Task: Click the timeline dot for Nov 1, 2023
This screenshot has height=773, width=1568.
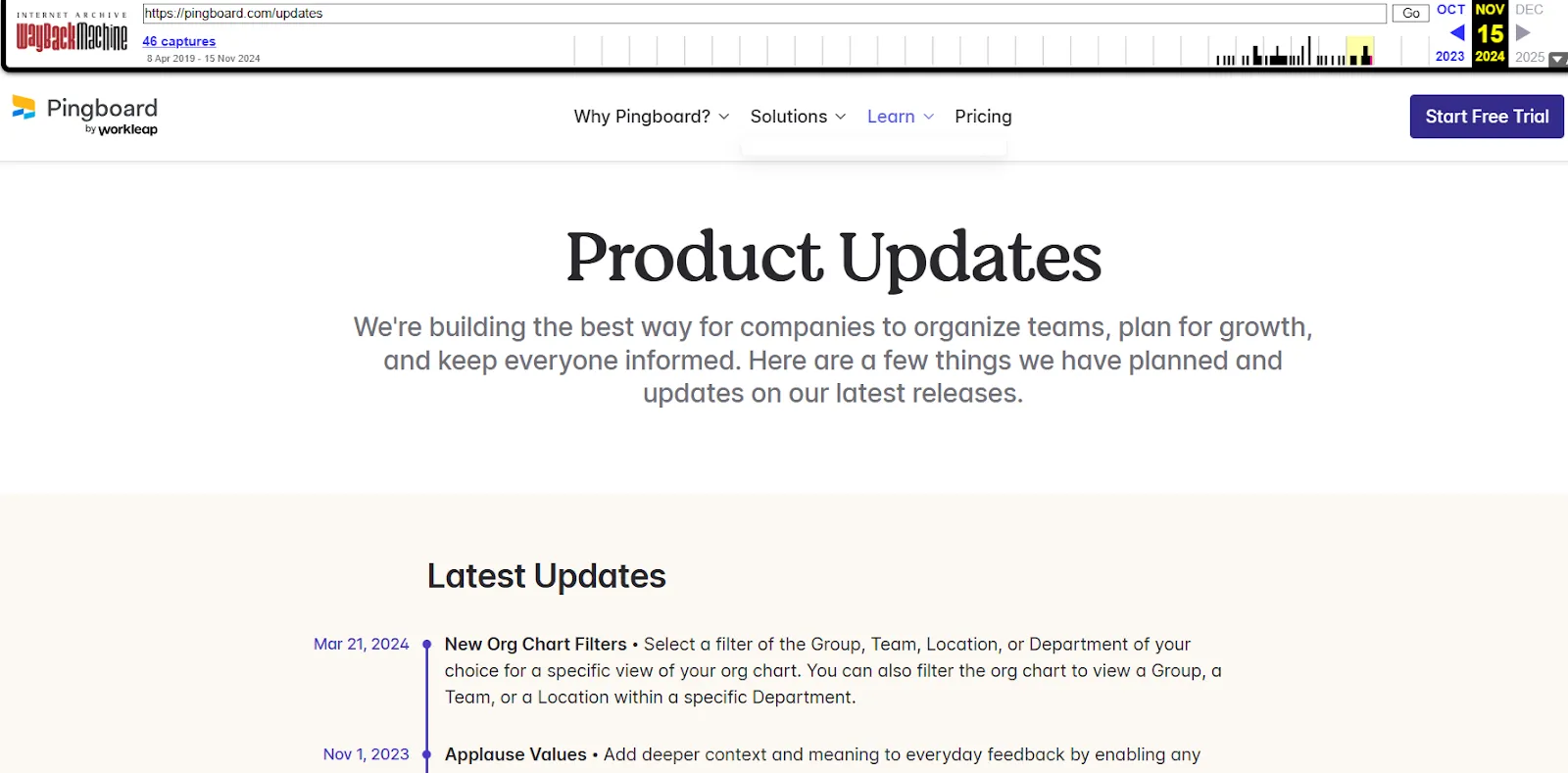Action: pos(427,754)
